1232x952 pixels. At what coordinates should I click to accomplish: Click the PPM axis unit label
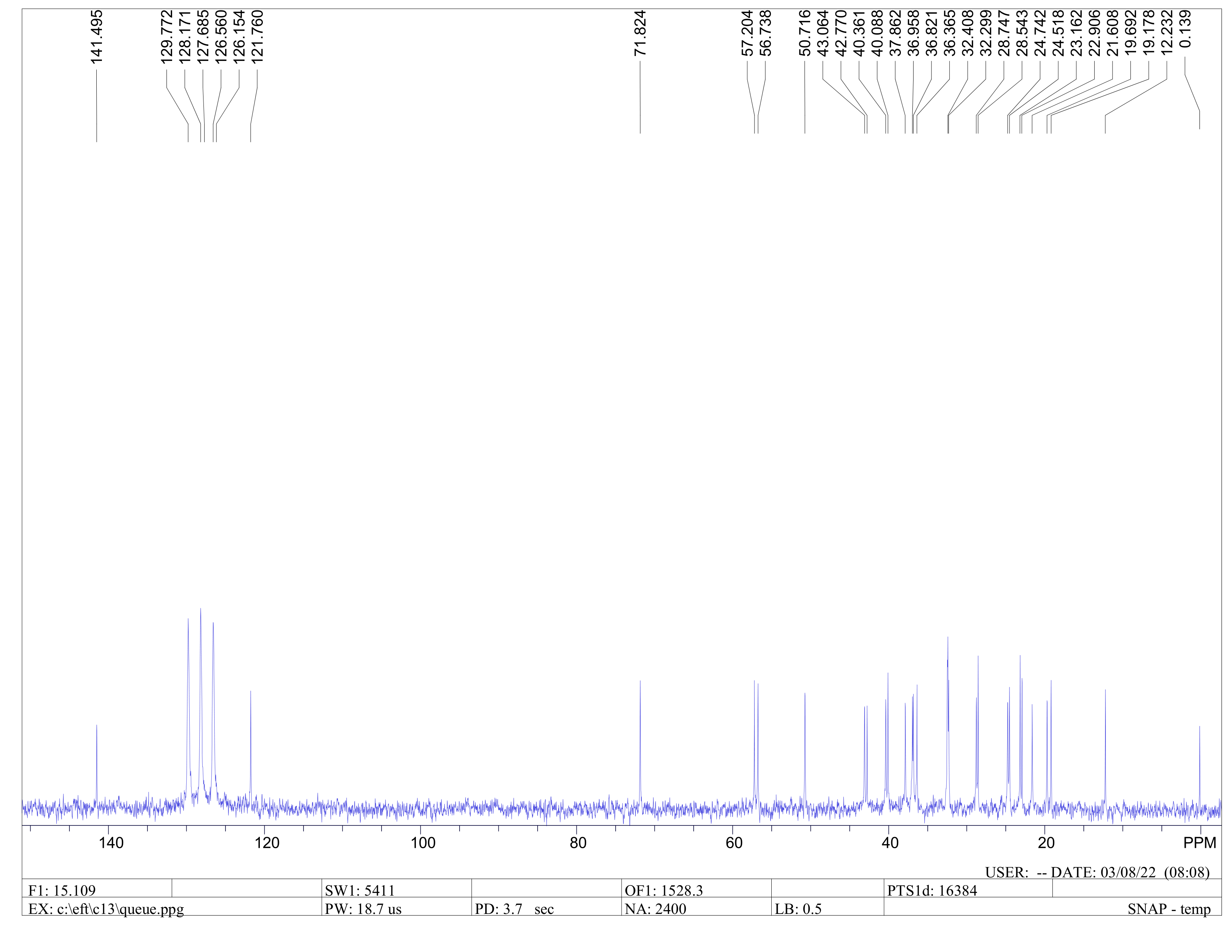[x=1200, y=843]
